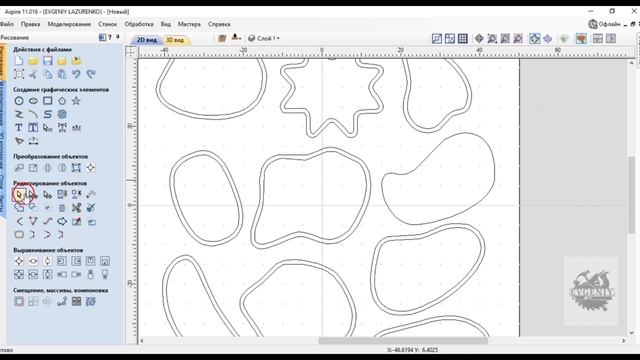Viewport: 640px width, 360px height.
Task: Click the question mark help button in drawing panel
Action: pos(110,37)
